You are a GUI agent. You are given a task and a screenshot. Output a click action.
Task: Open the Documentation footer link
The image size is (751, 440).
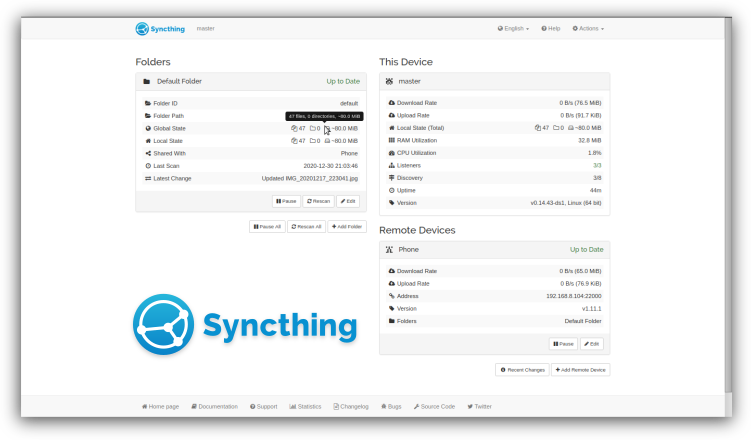[x=214, y=406]
